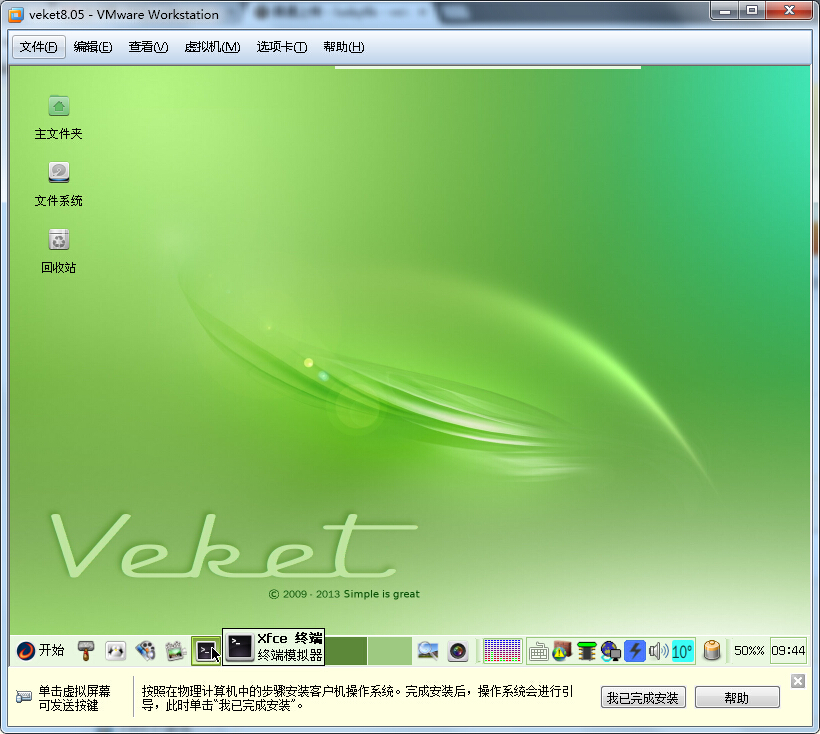Open the 帮助(H) menu
The width and height of the screenshot is (820, 734).
click(x=344, y=47)
